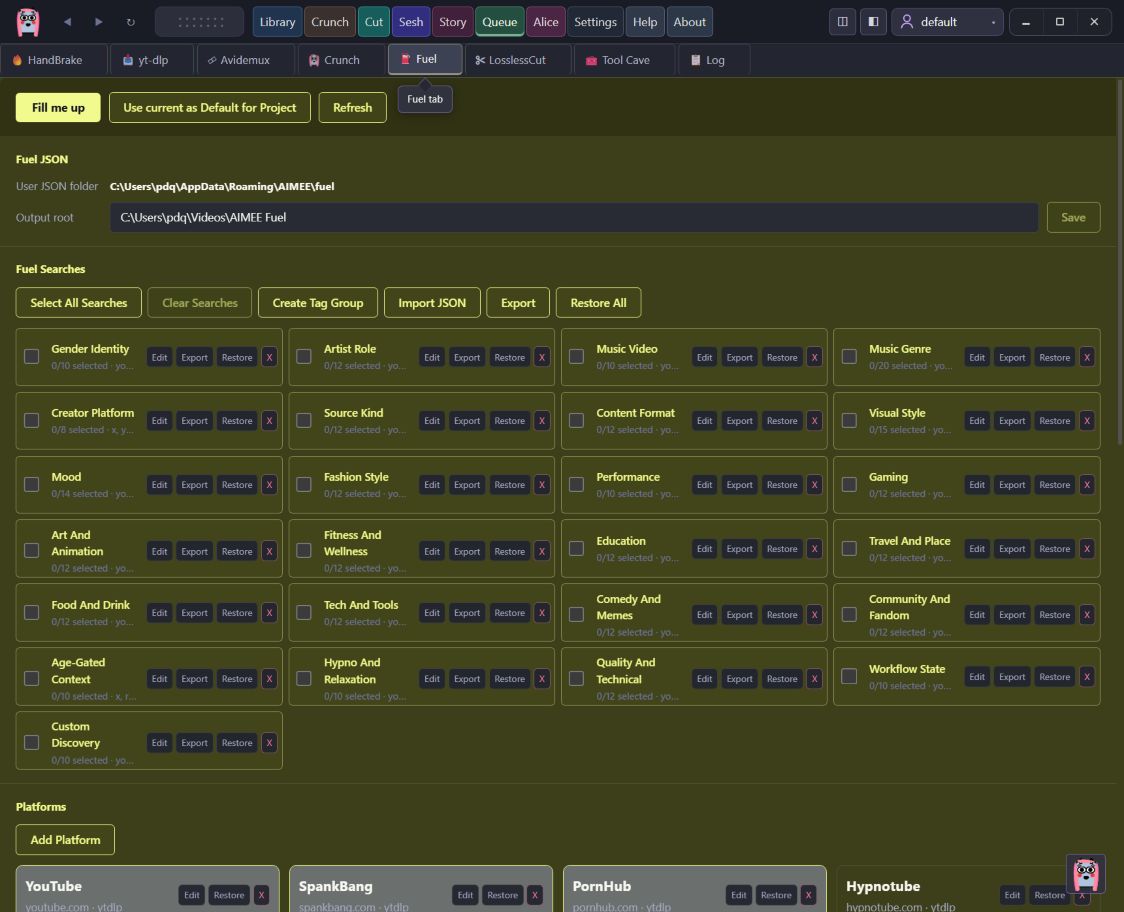Show the Log tab
The height and width of the screenshot is (912, 1124).
714,60
